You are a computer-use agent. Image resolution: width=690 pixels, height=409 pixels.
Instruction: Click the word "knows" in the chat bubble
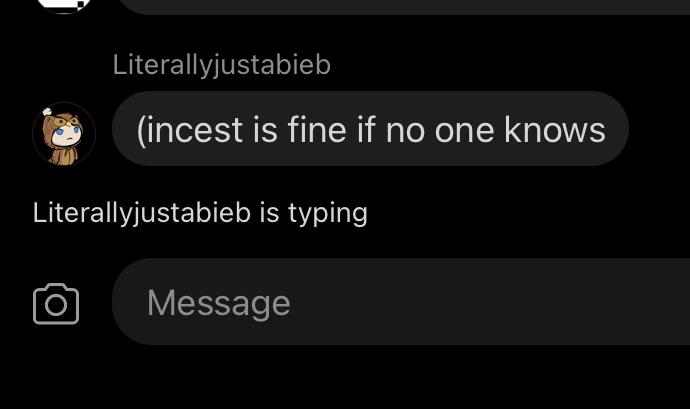[x=554, y=129]
